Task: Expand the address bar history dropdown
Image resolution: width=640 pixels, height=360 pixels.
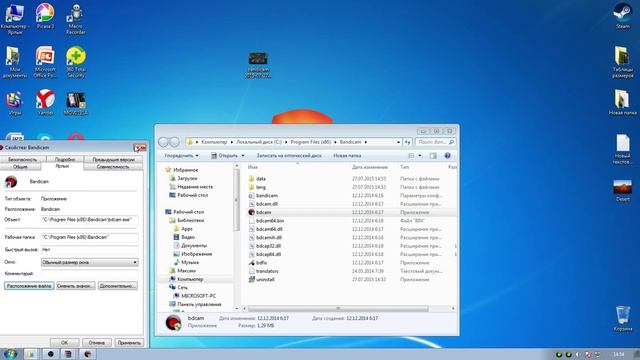Action: click(398, 142)
